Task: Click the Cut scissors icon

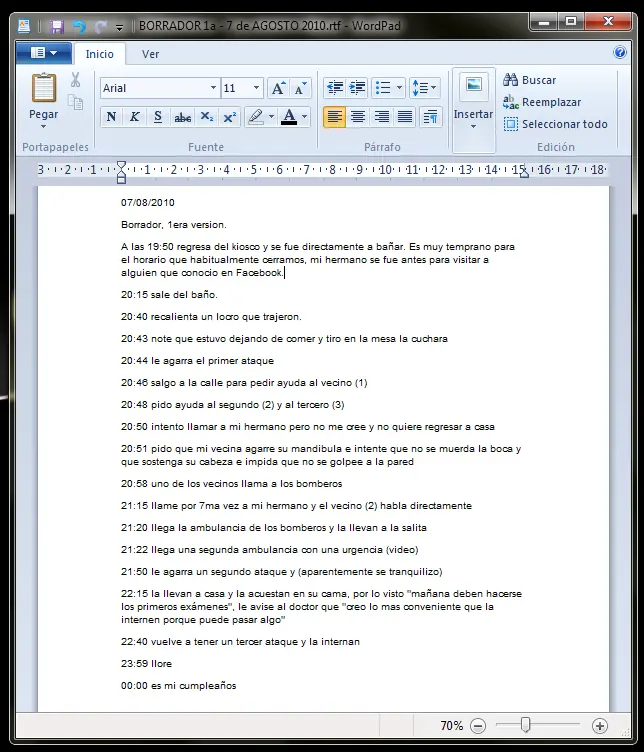Action: coord(75,80)
